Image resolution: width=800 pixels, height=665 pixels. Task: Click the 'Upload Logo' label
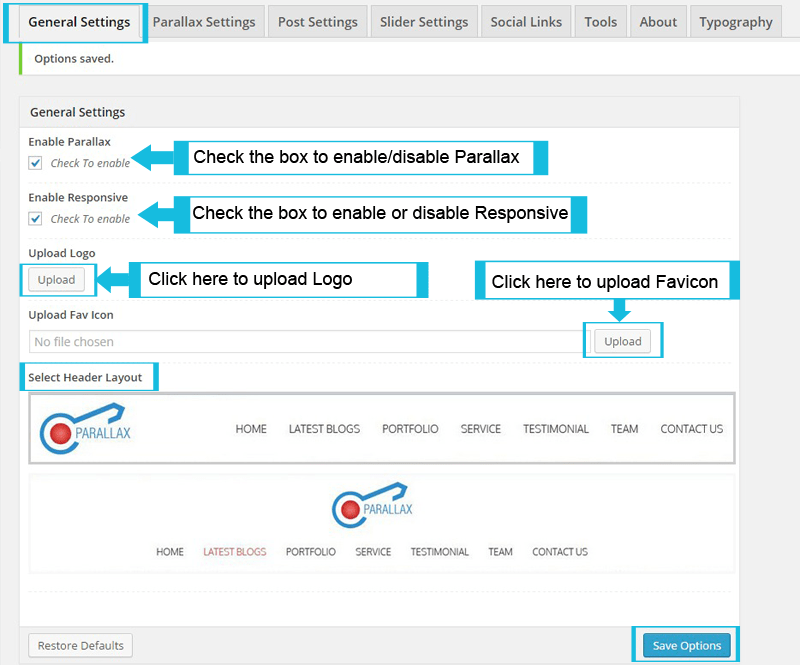pos(62,253)
